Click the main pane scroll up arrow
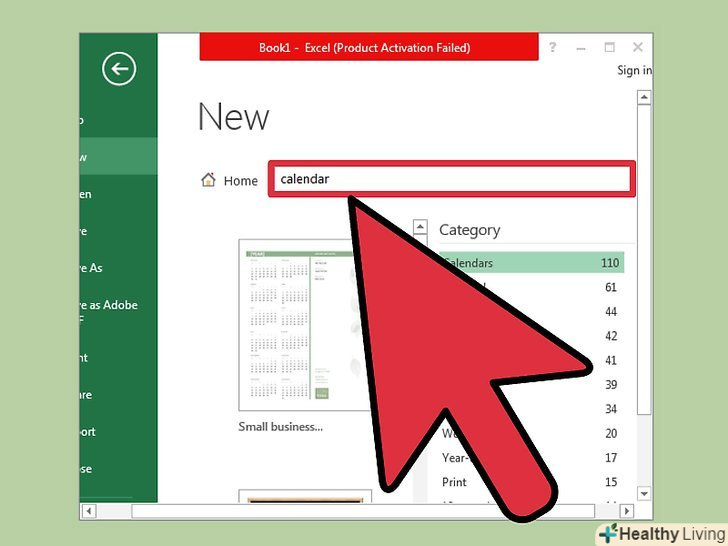Screen dimensions: 728x546 [x=644, y=98]
